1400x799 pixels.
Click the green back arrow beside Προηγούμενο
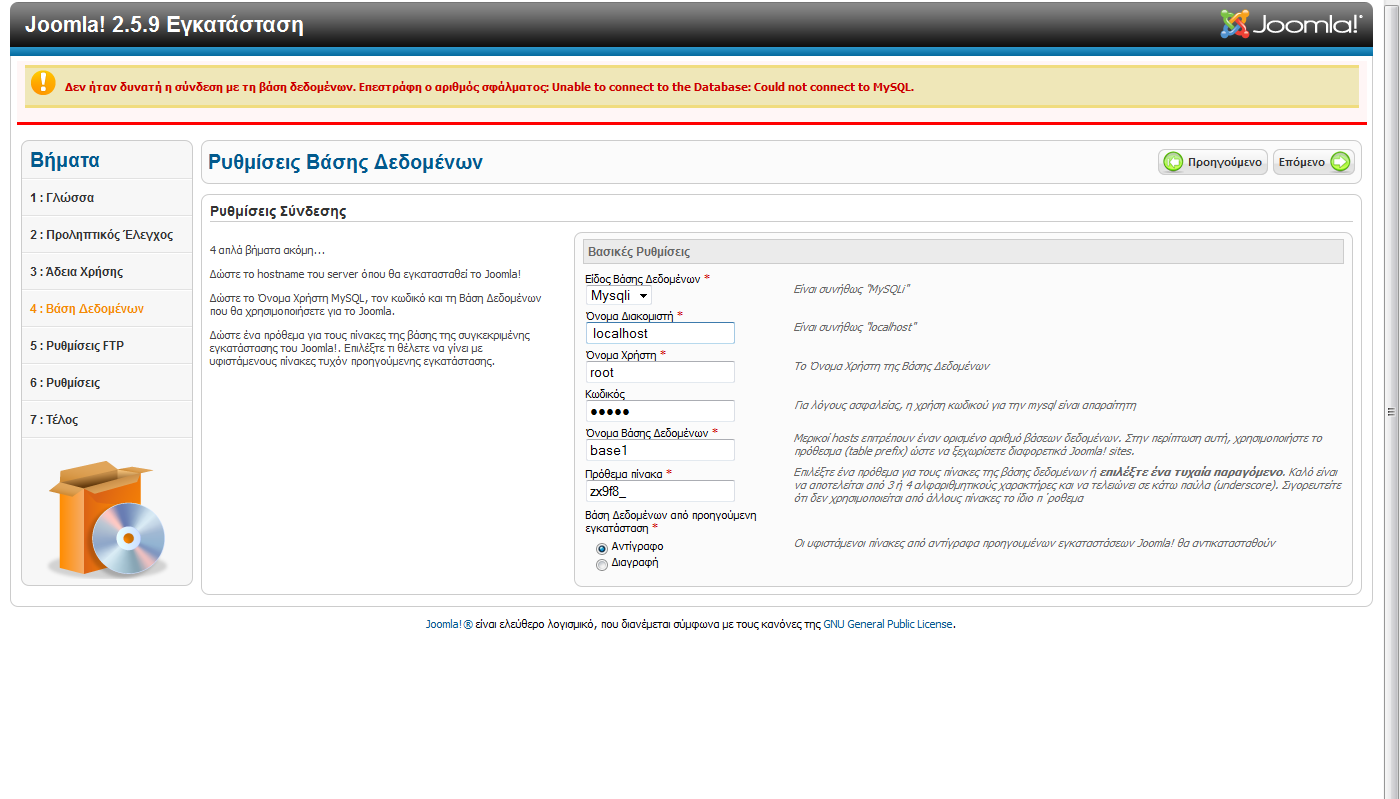pyautogui.click(x=1173, y=162)
